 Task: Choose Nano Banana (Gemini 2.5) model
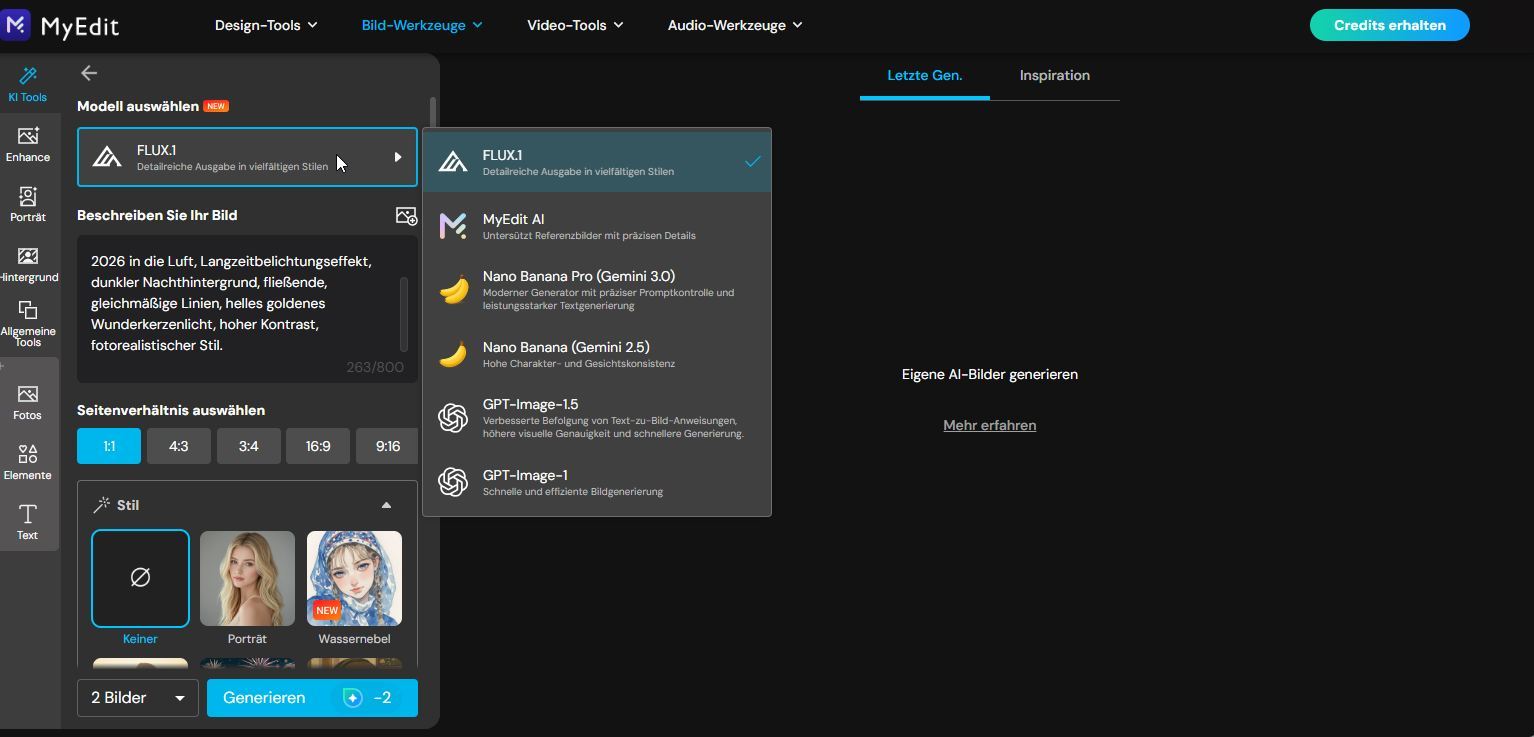click(597, 354)
